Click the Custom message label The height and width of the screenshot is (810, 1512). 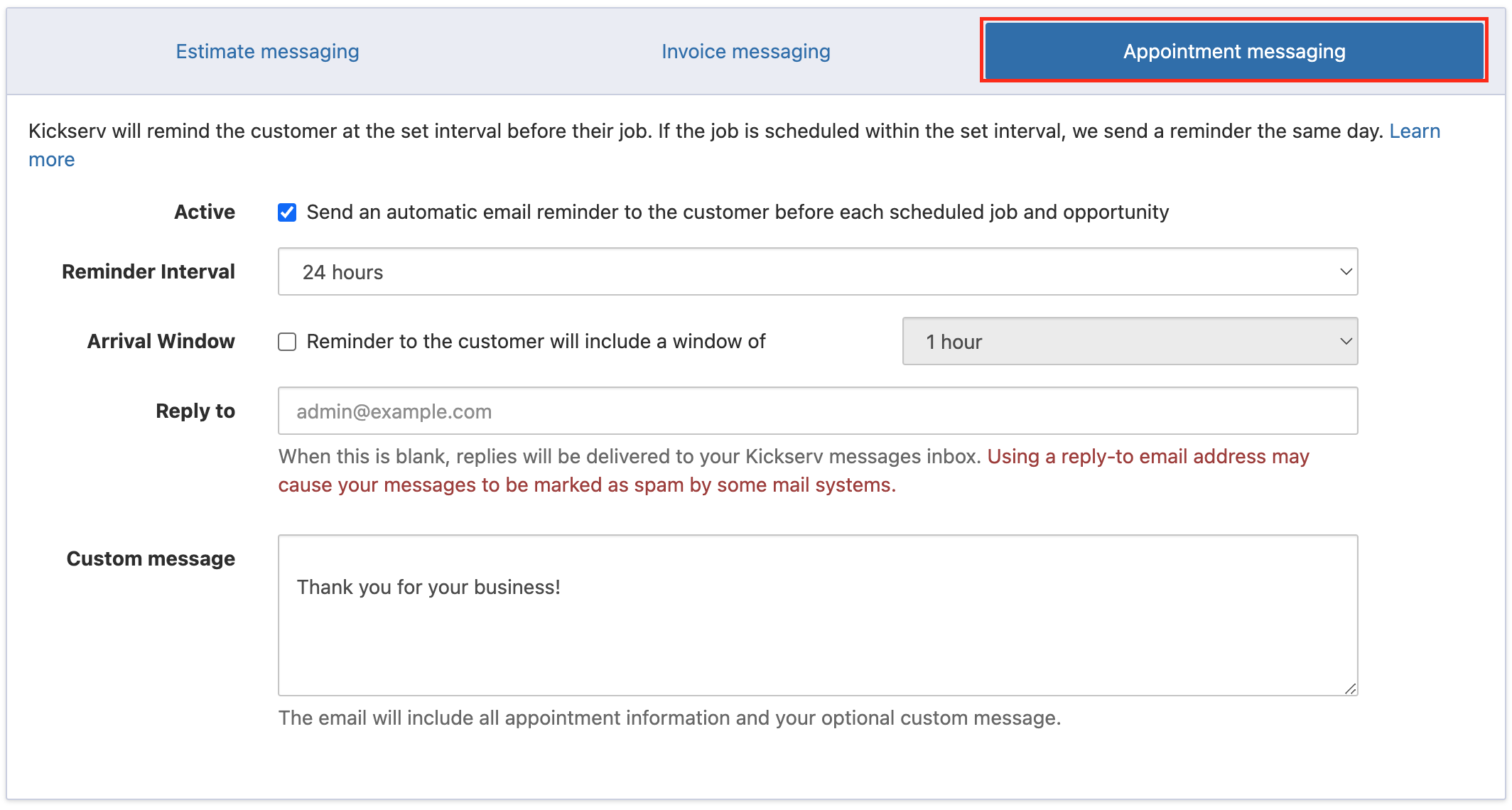pyautogui.click(x=151, y=559)
